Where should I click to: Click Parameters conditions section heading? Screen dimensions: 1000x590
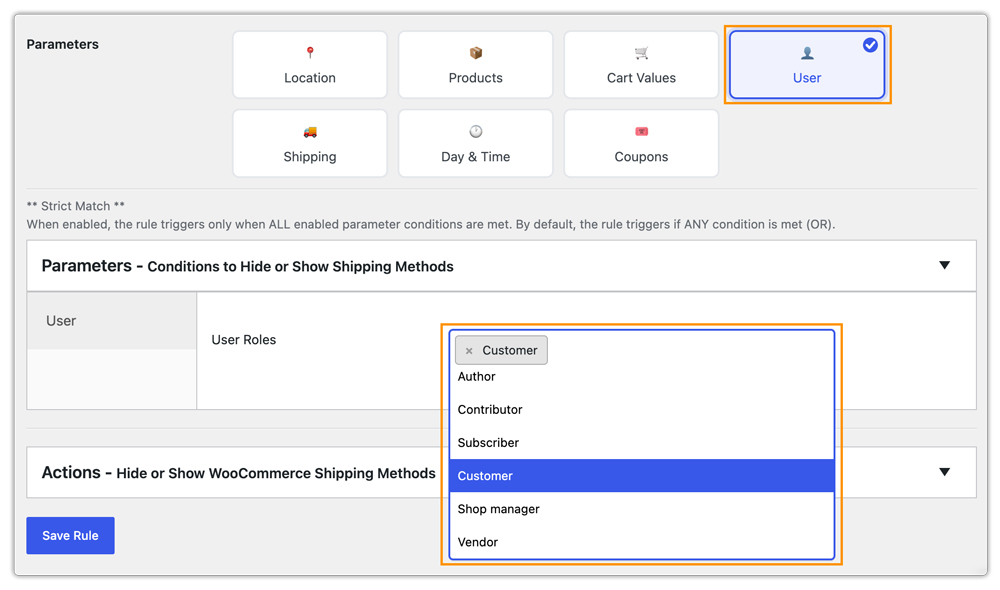pos(247,266)
